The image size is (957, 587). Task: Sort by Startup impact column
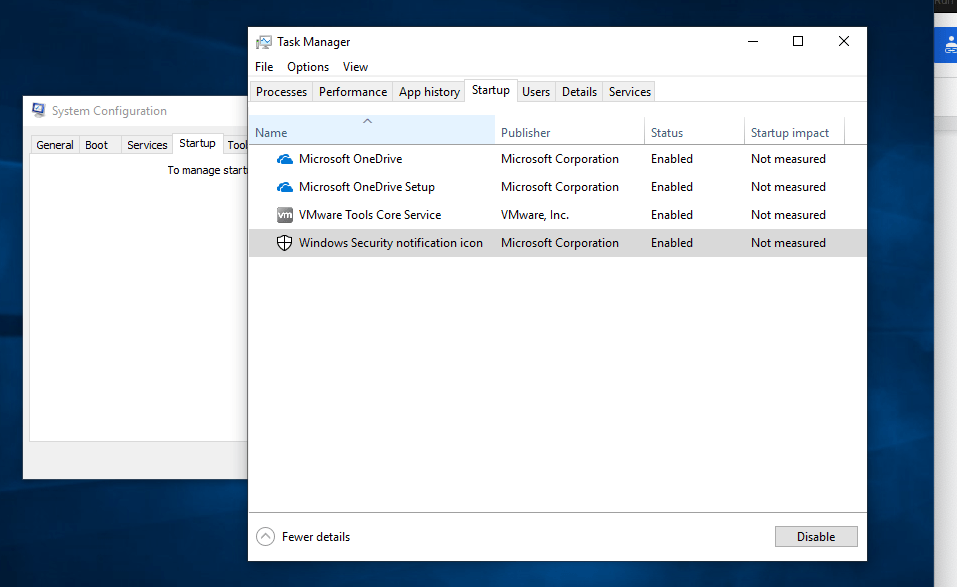(795, 132)
